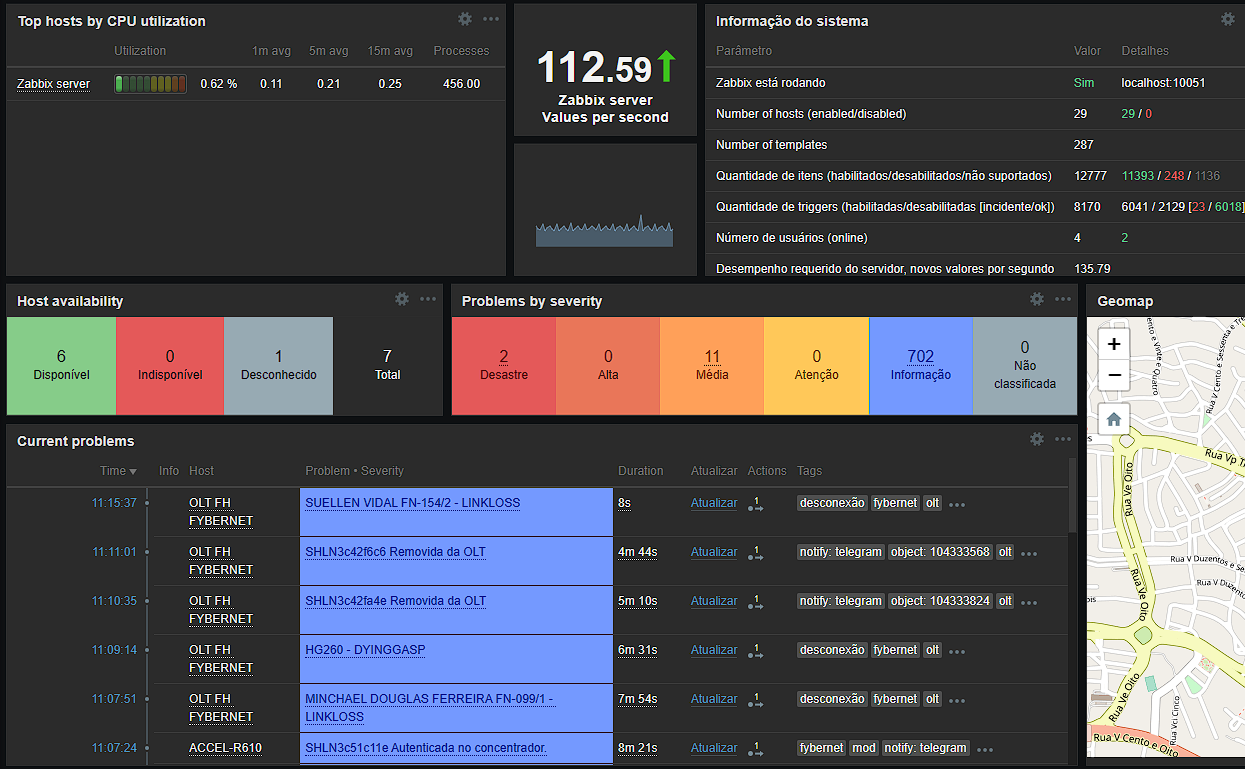Open SUELLEN VIDAL FN-154/2 - LINKLOSS problem
1245x769 pixels.
click(412, 503)
